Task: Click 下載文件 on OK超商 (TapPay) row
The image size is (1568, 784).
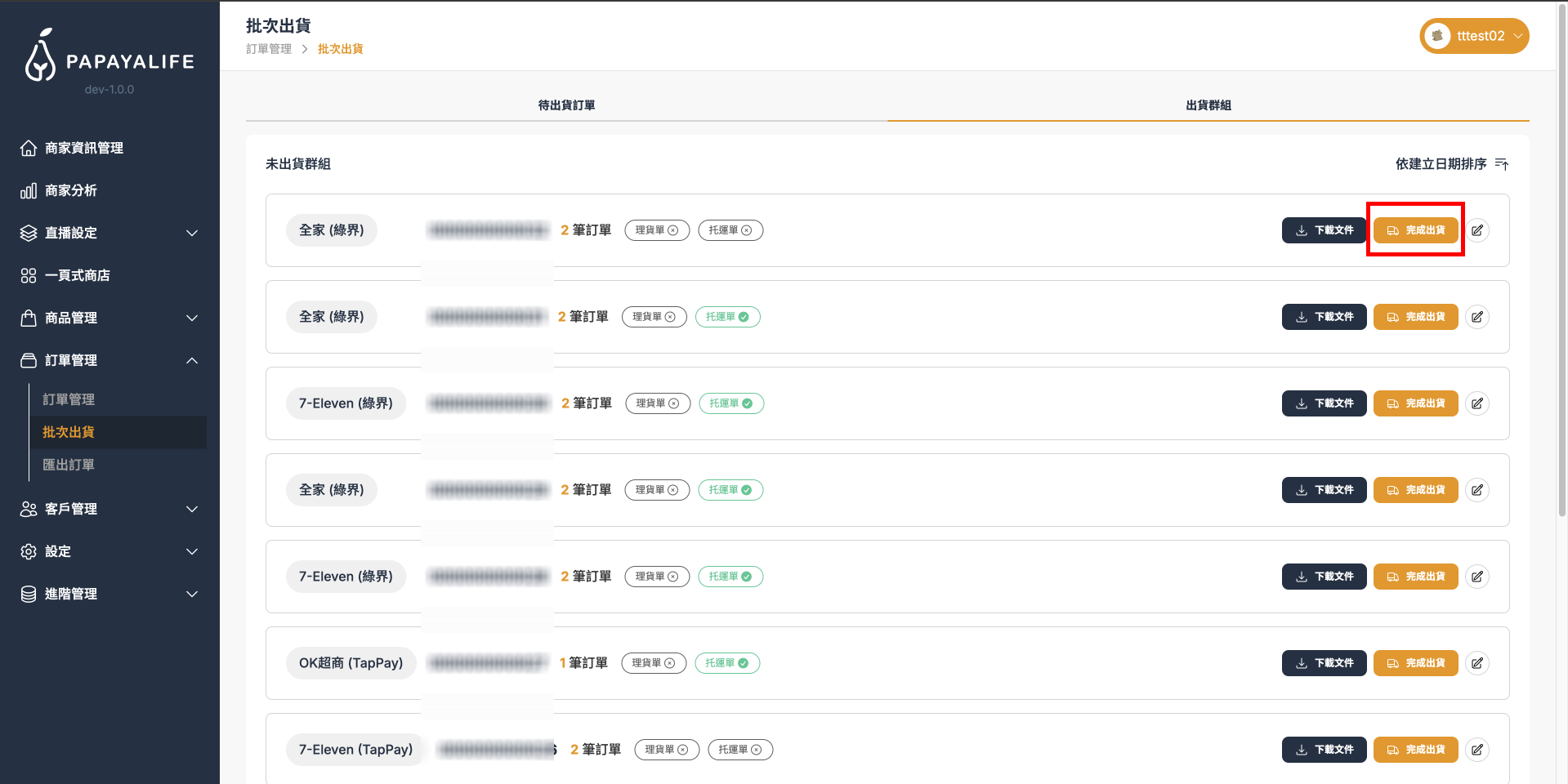Action: tap(1323, 663)
